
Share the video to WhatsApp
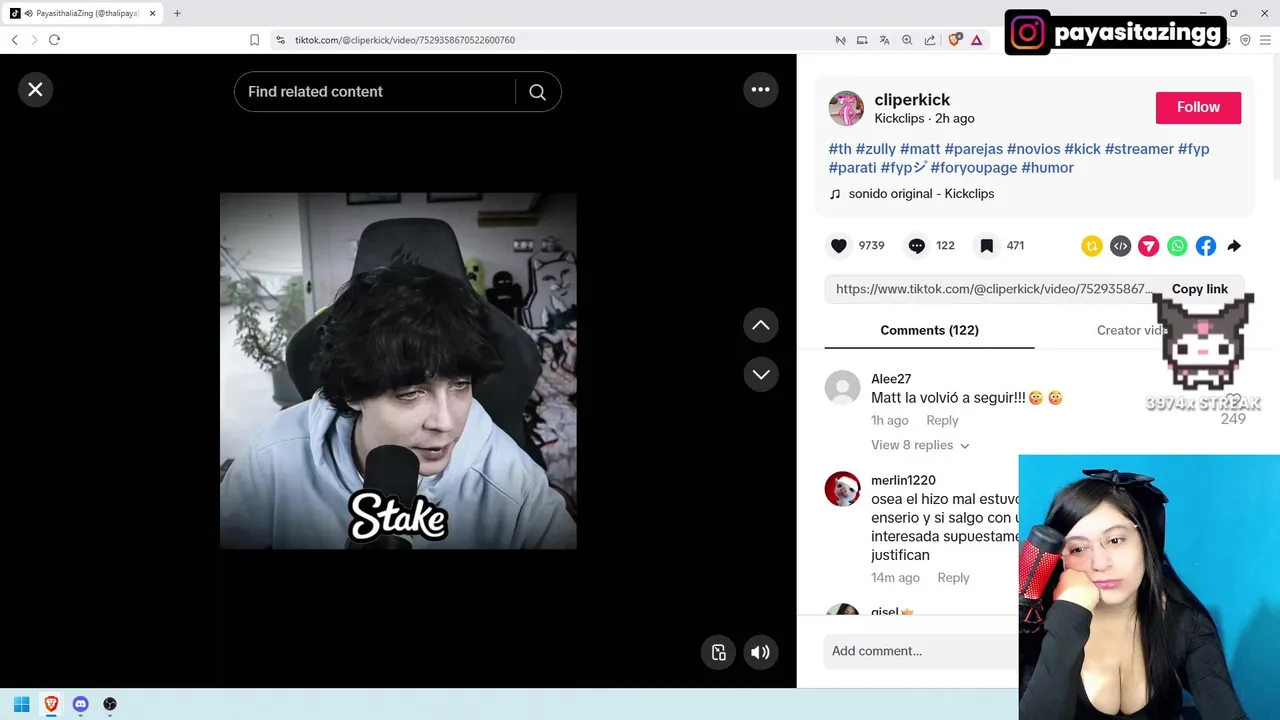click(1178, 246)
